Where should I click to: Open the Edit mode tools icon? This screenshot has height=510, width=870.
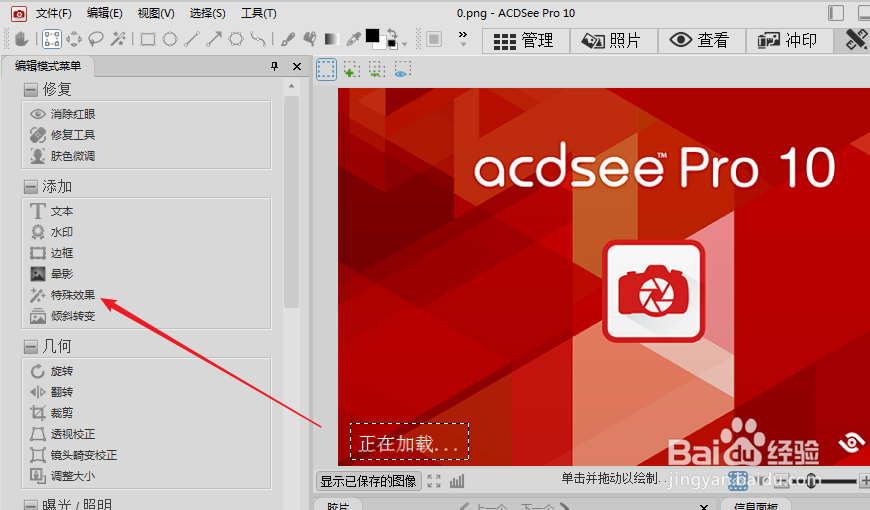pyautogui.click(x=855, y=41)
